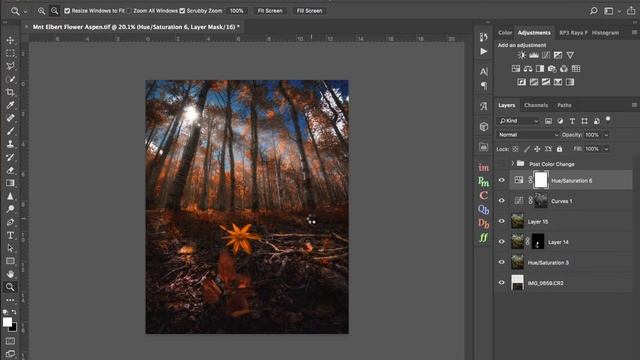The image size is (640, 360).
Task: Add a Color Balance adjustment
Action: pyautogui.click(x=528, y=69)
